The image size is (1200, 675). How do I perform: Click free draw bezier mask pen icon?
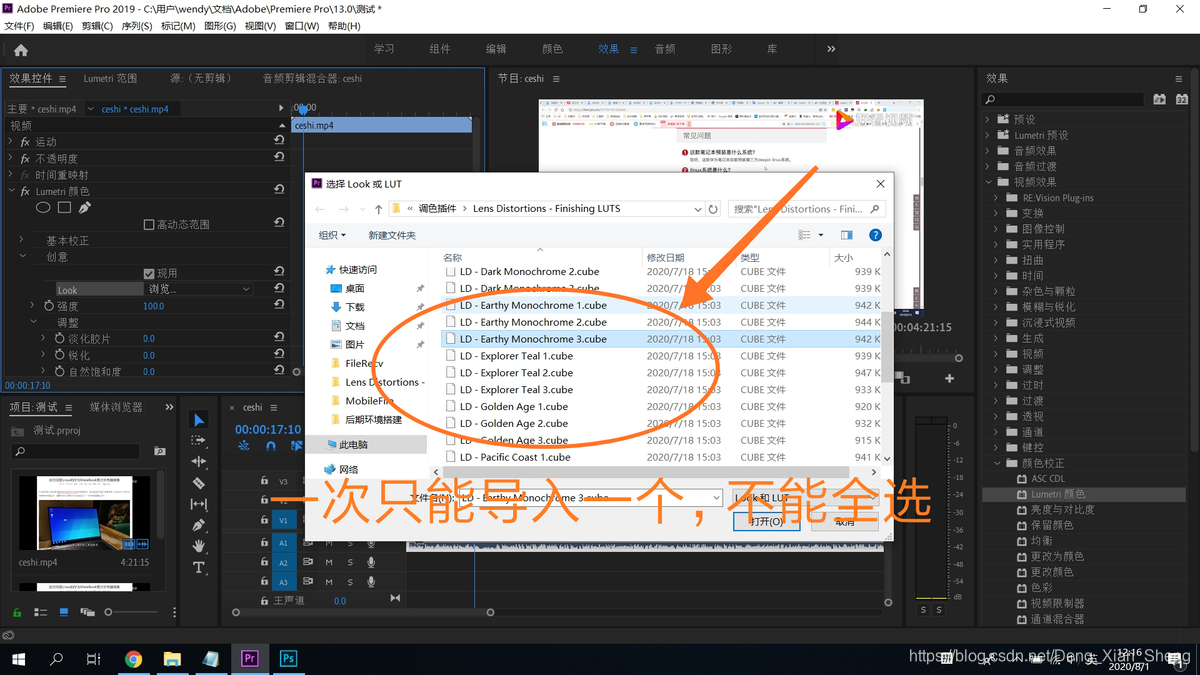coord(85,208)
